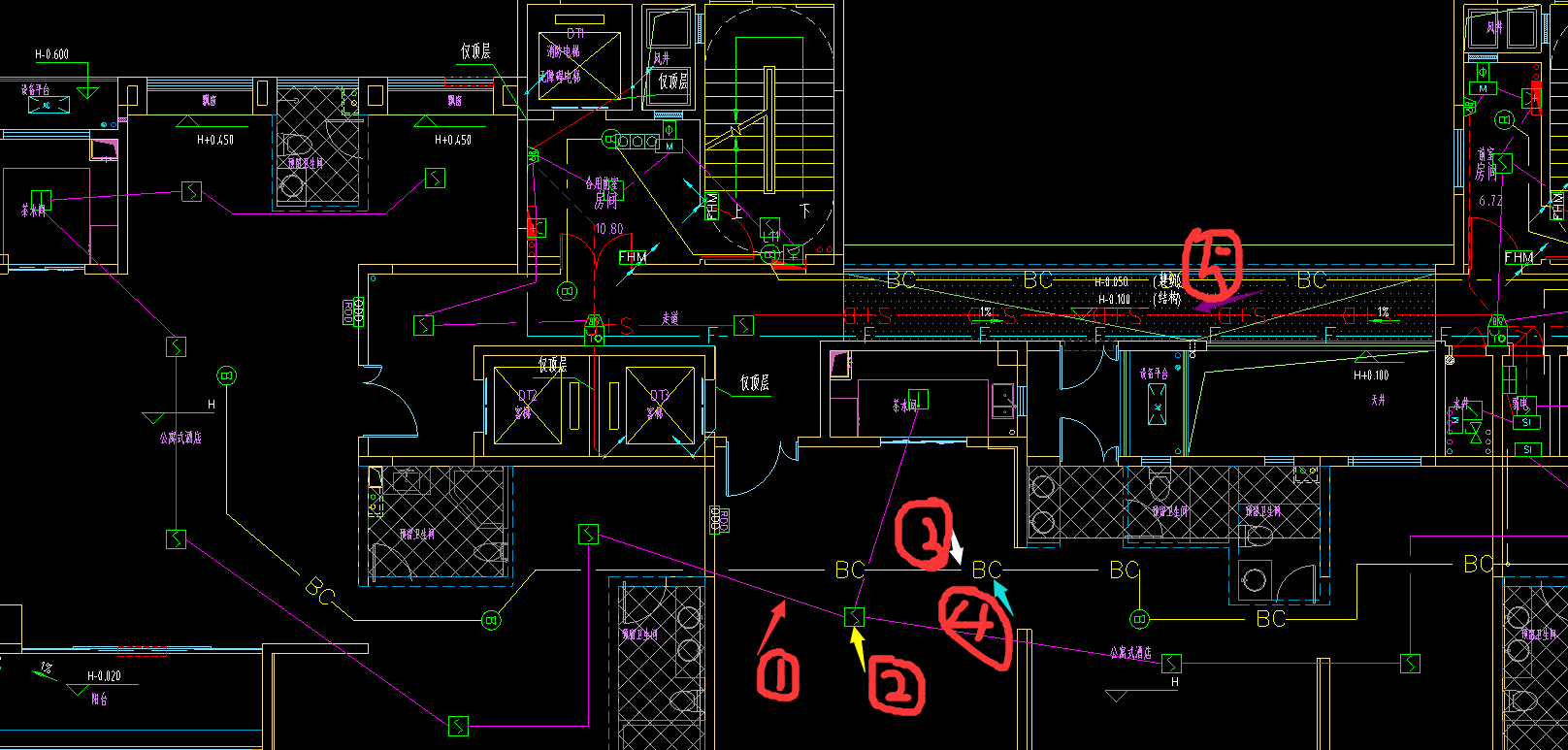Image resolution: width=1568 pixels, height=750 pixels.
Task: Click detector box overlapping the left 茶水间 label
Action: pos(41,200)
